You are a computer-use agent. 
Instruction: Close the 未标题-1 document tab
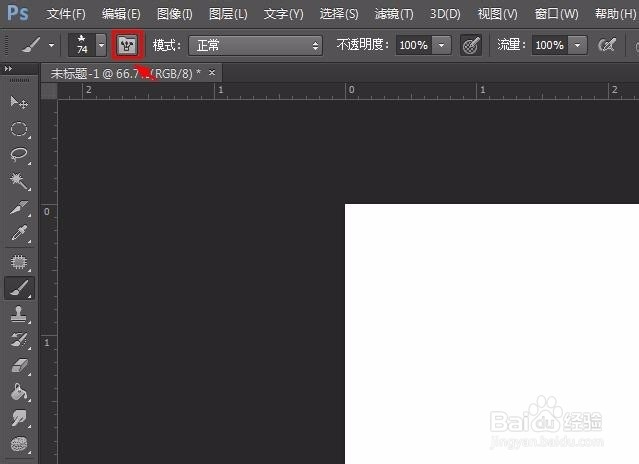click(x=212, y=73)
